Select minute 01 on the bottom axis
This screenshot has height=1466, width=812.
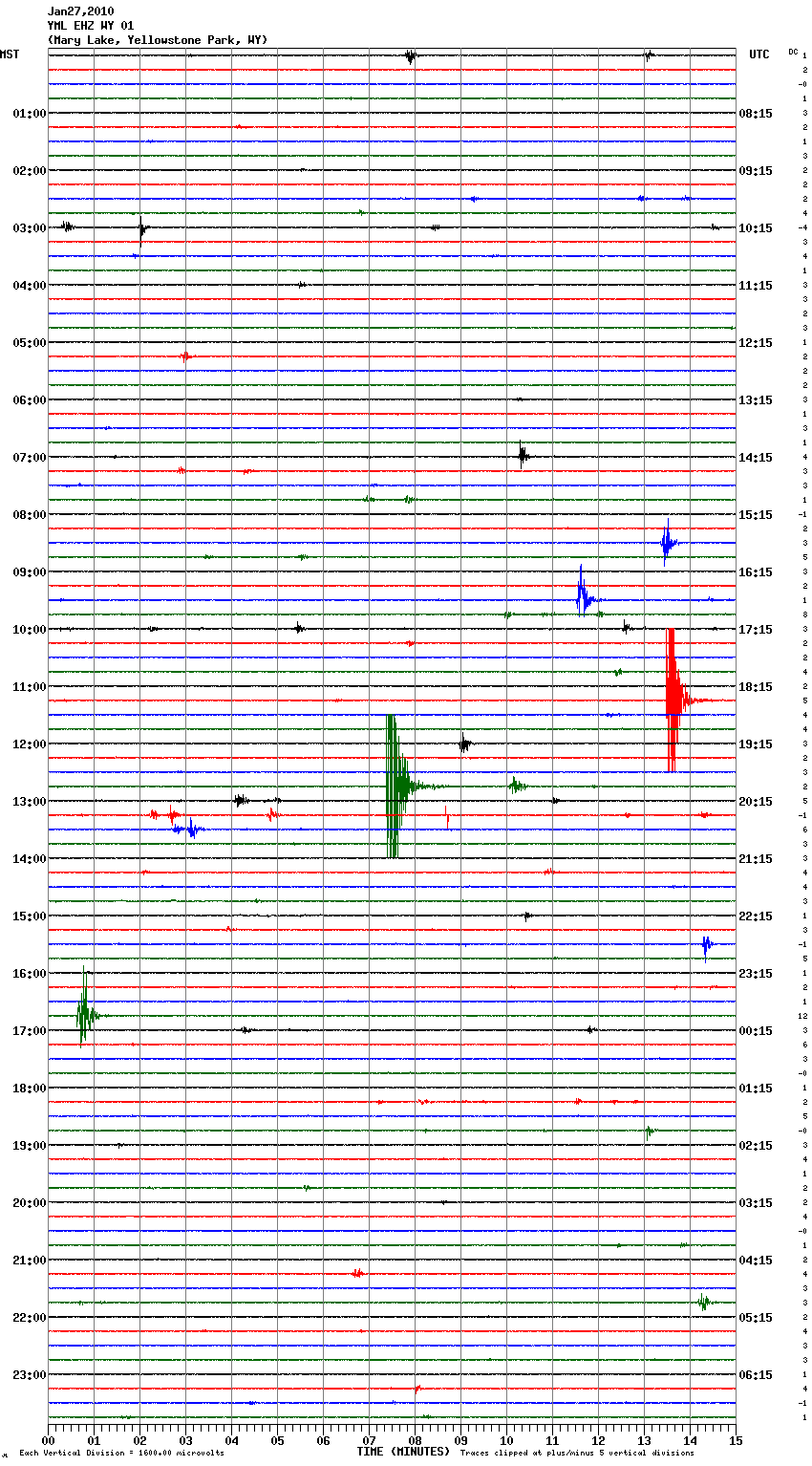[x=94, y=1440]
